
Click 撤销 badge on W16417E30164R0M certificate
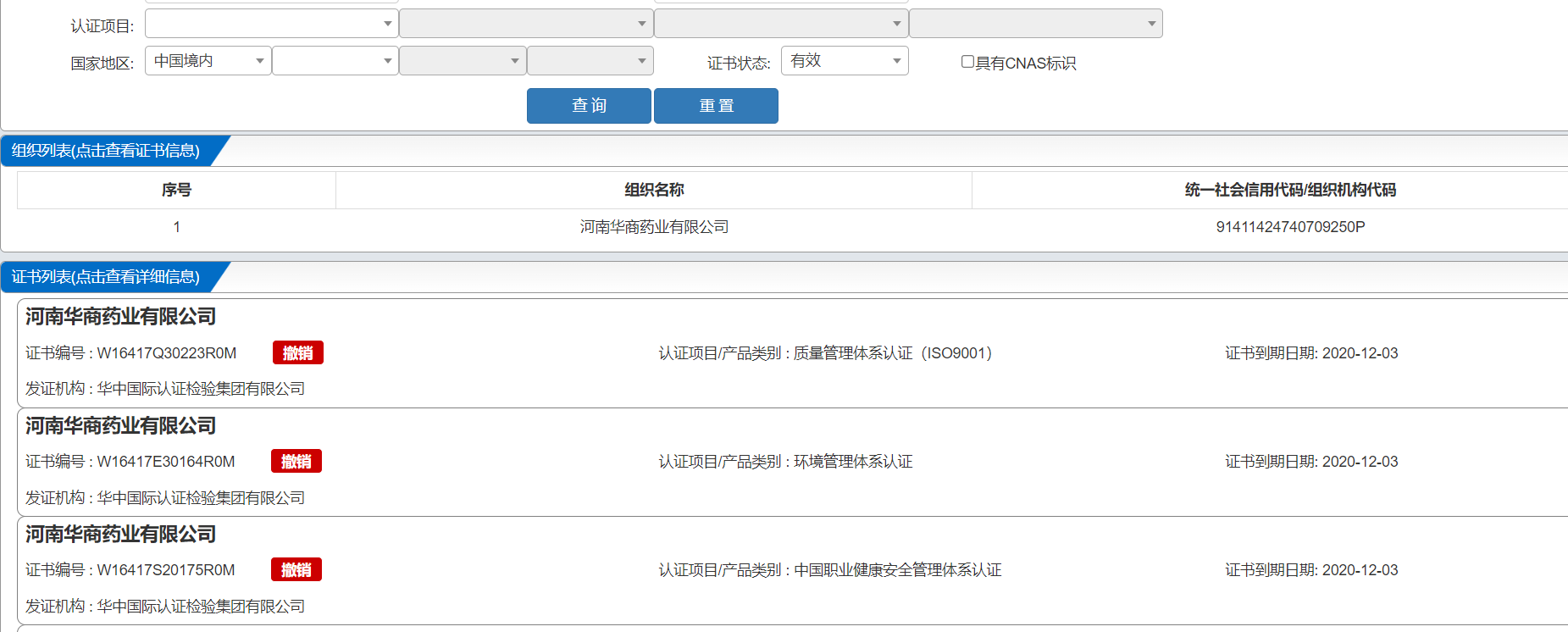tap(296, 462)
